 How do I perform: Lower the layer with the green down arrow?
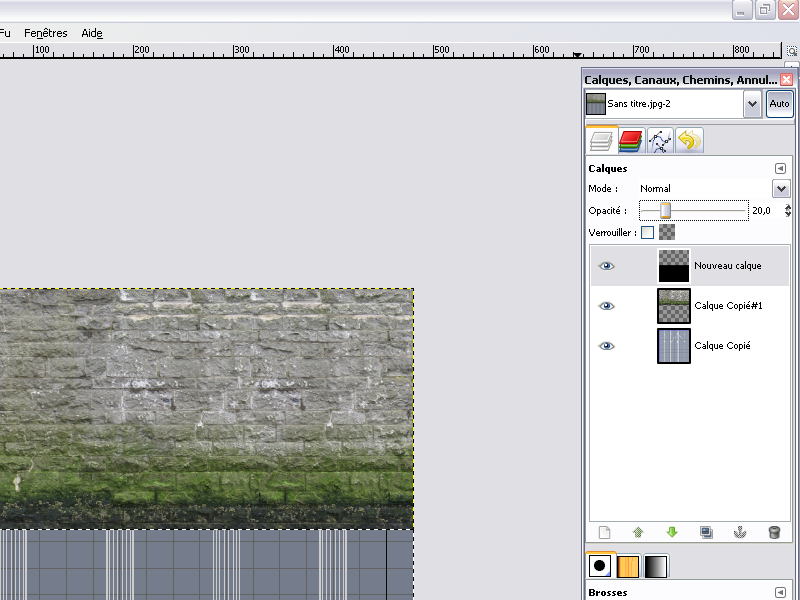point(672,533)
